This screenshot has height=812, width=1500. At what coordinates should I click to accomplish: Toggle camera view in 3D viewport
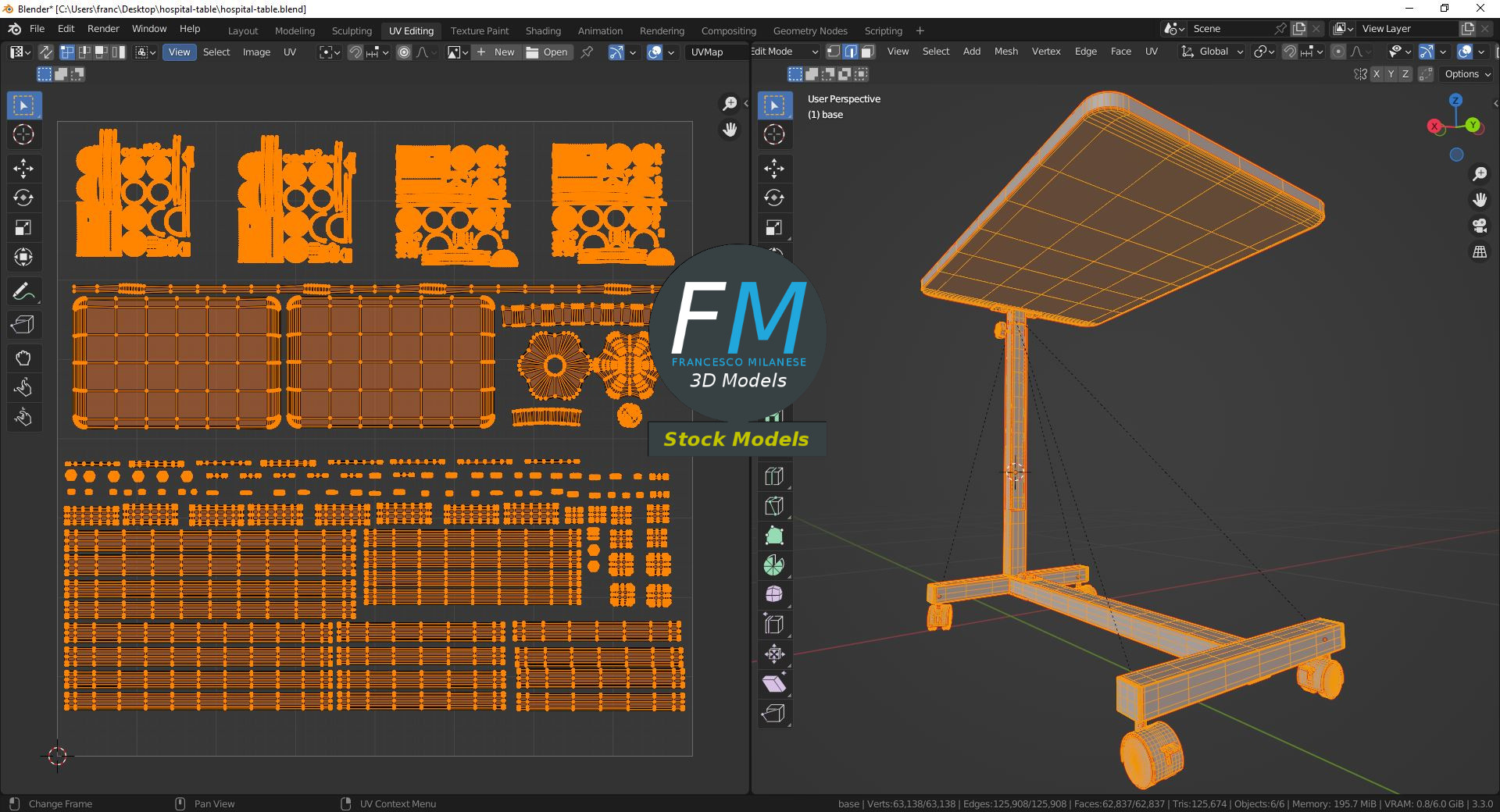click(x=1480, y=226)
